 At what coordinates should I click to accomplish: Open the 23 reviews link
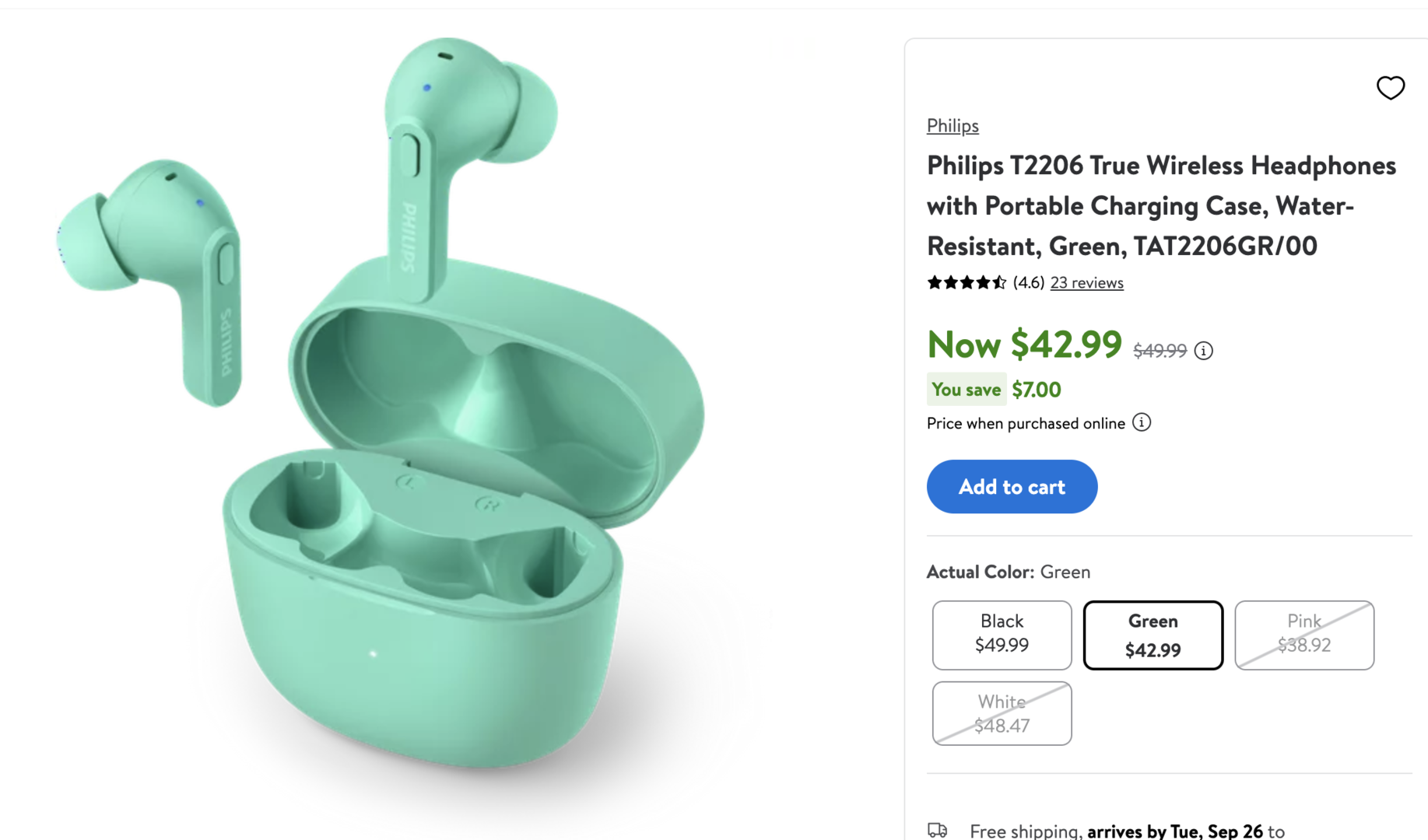click(x=1086, y=282)
